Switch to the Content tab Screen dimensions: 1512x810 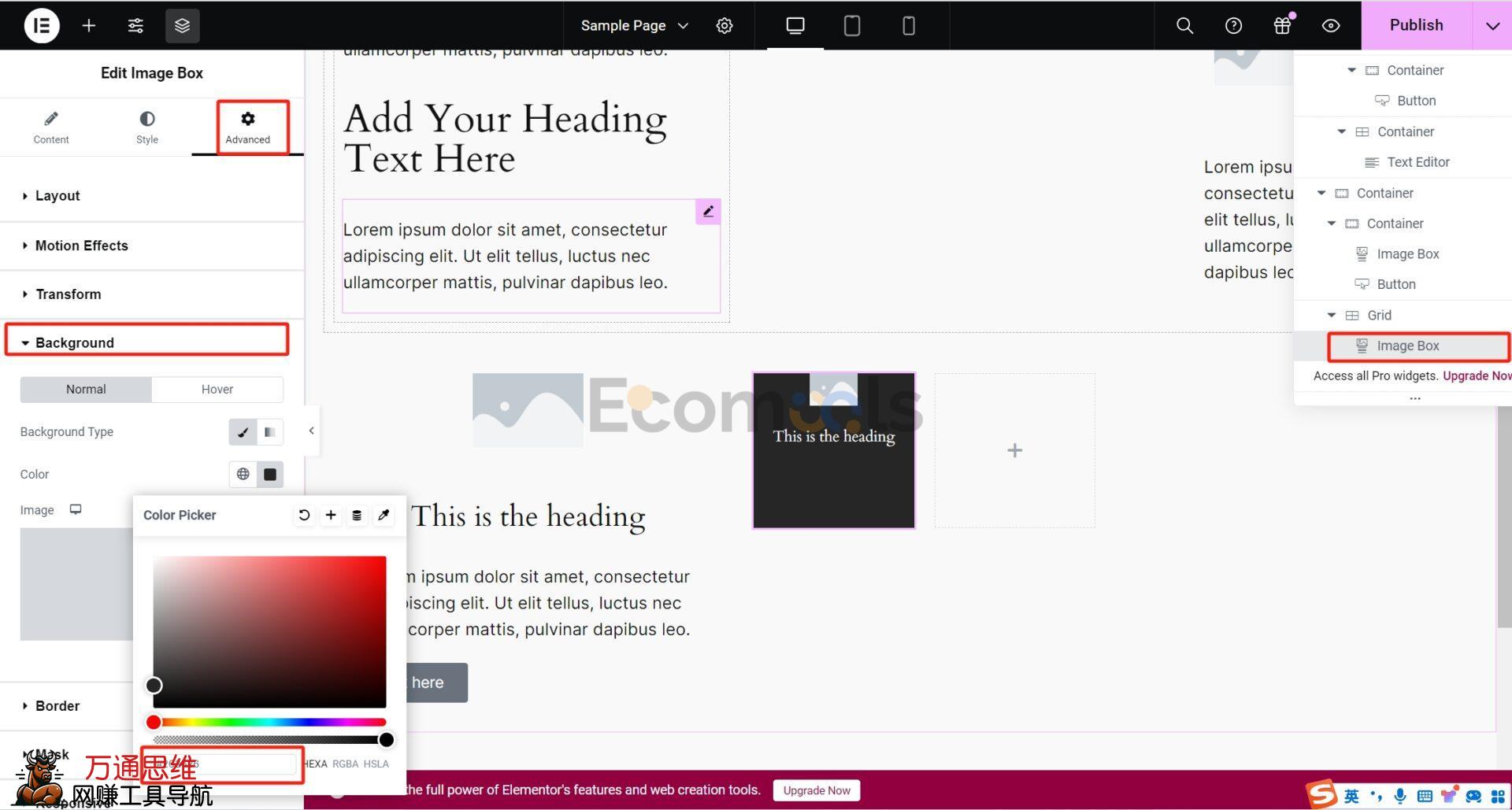click(51, 127)
